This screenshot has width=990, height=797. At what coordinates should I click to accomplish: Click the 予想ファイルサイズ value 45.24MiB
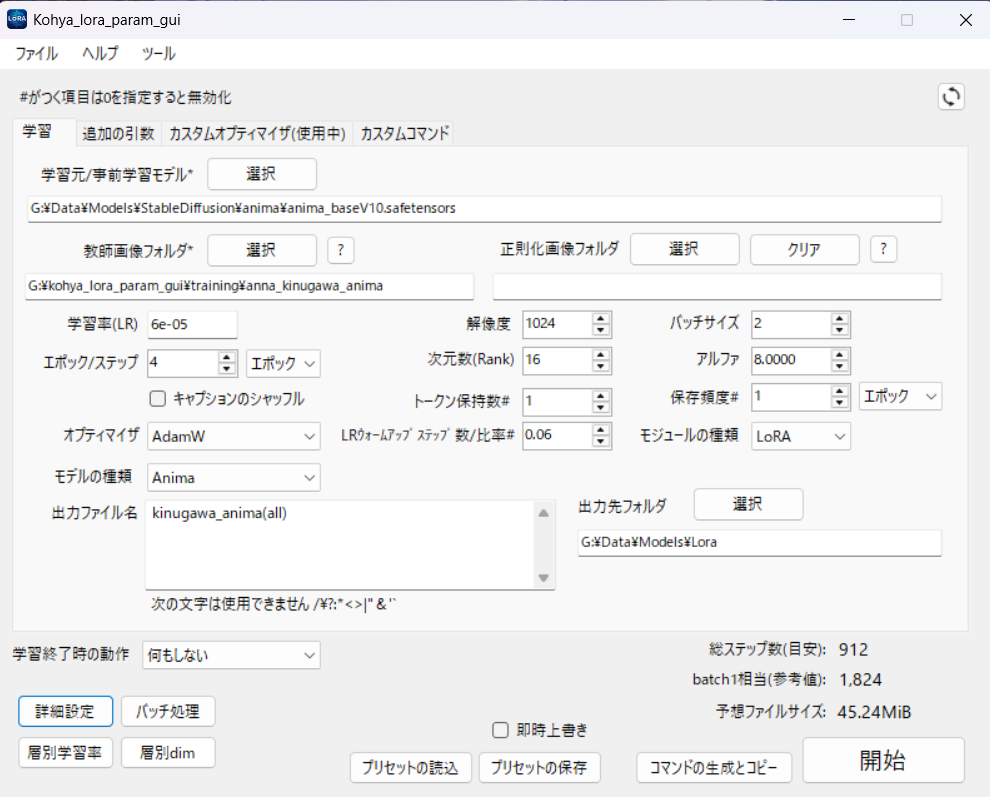point(874,712)
